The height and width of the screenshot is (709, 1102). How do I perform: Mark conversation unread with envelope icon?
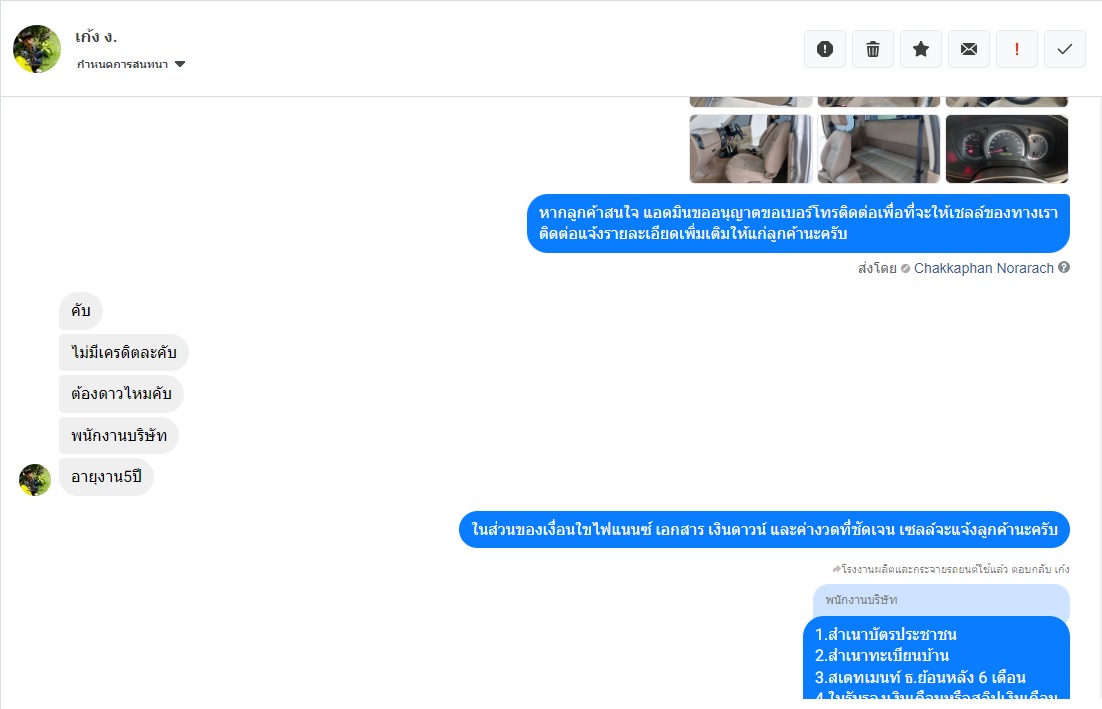coord(968,49)
